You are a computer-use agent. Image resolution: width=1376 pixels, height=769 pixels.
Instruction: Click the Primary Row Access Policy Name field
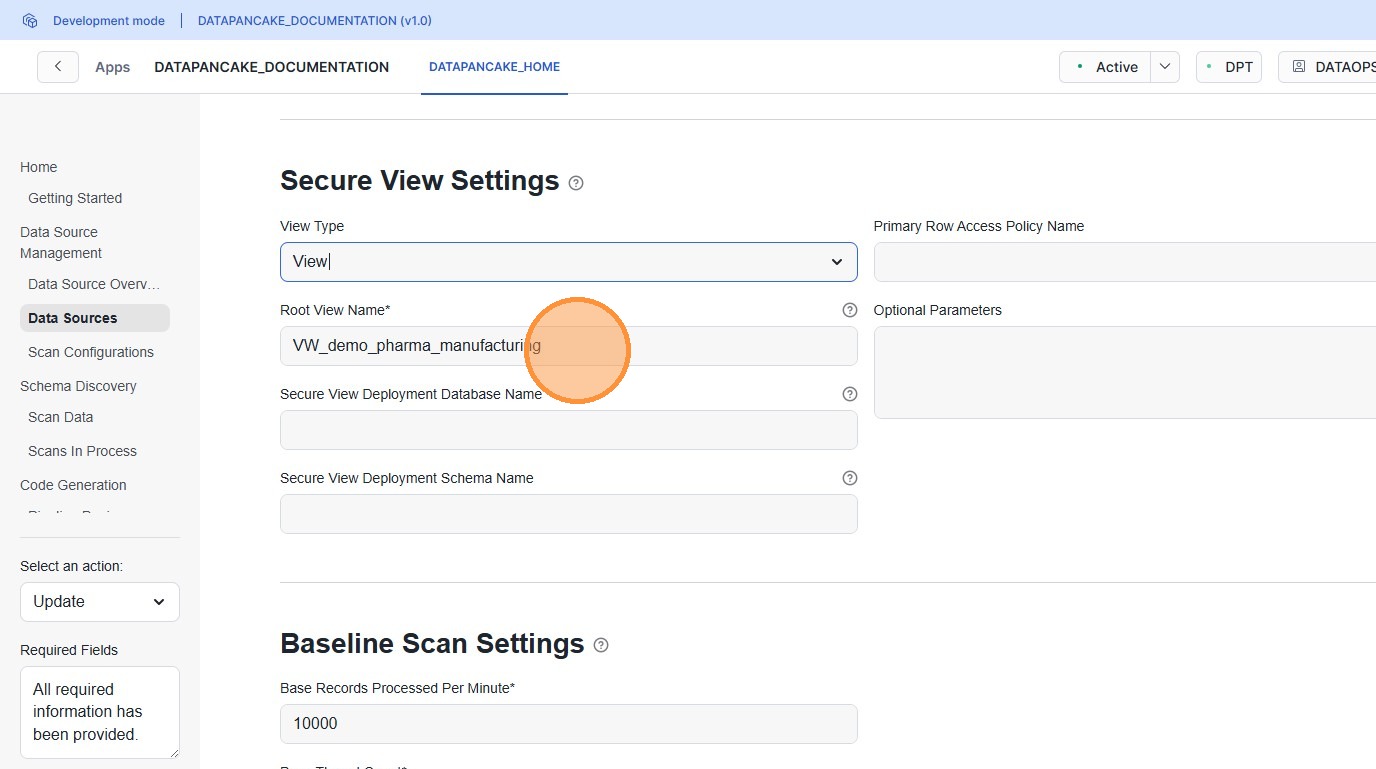click(1124, 262)
